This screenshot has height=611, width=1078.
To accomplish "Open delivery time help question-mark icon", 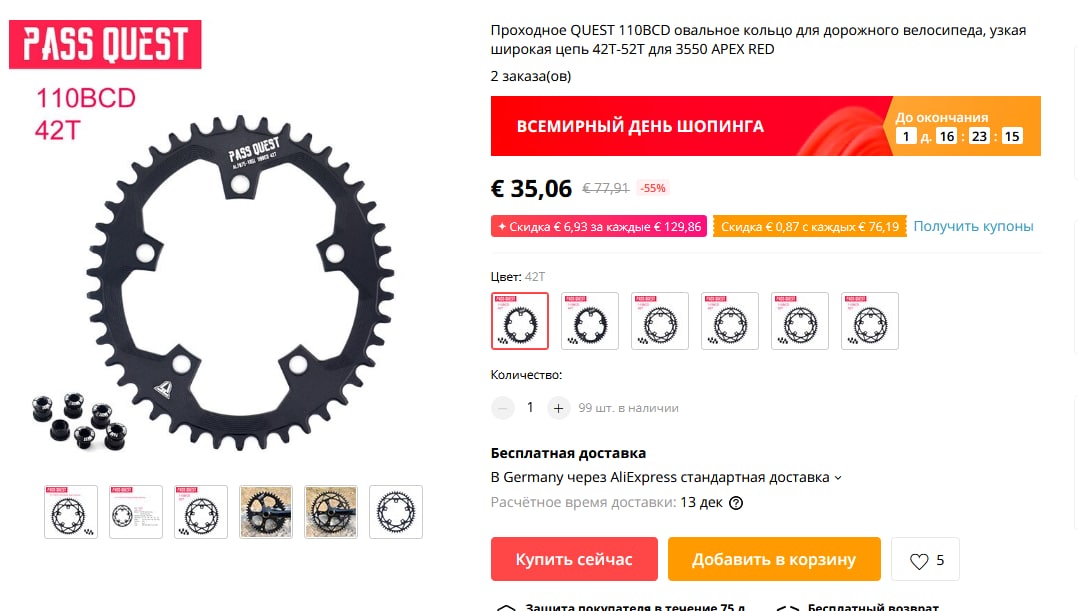I will [x=736, y=503].
